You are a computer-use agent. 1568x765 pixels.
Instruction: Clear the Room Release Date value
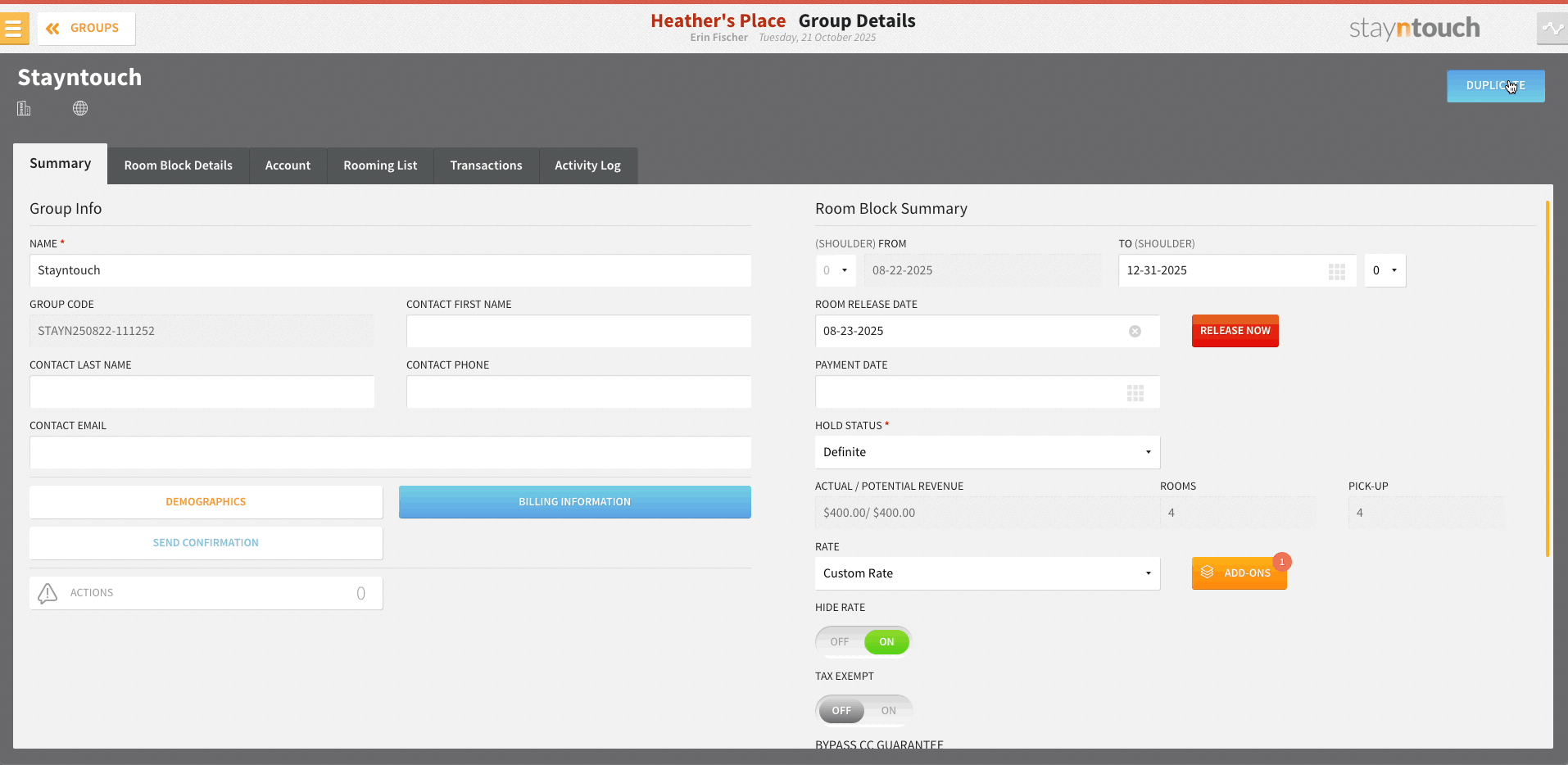coord(1135,331)
